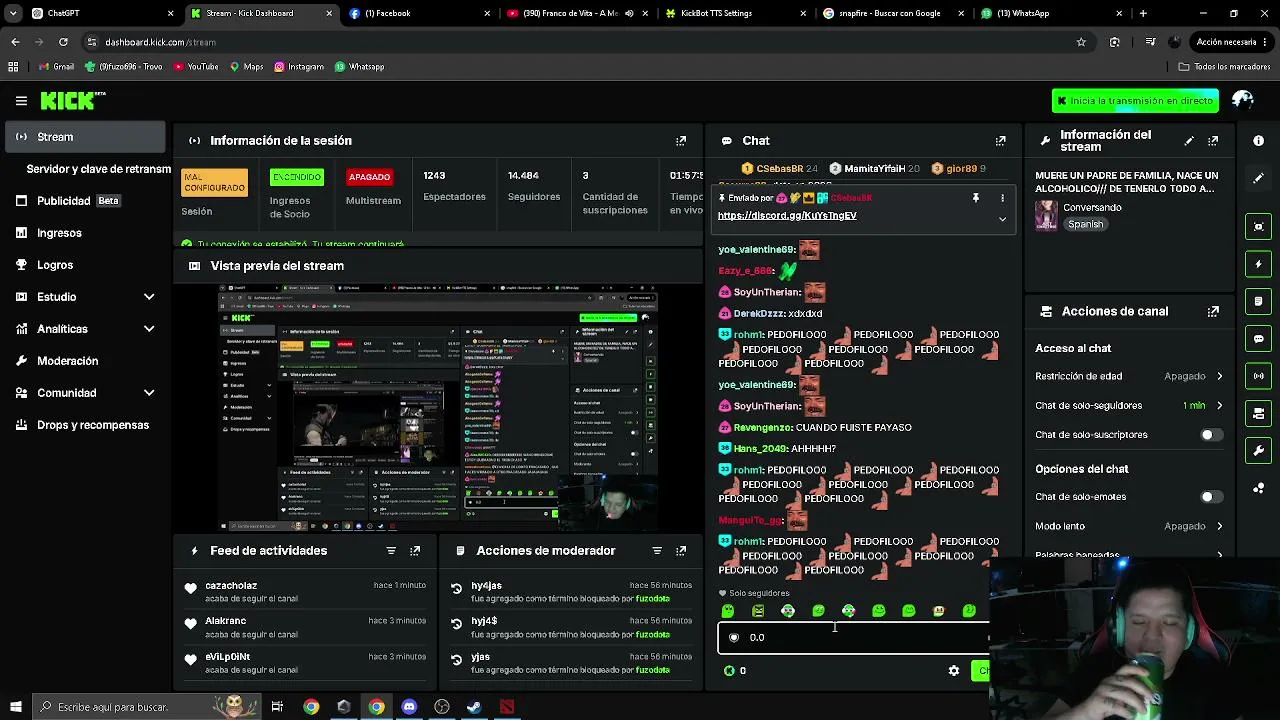Image resolution: width=1280 pixels, height=720 pixels.
Task: Pop out the Chat panel
Action: pyautogui.click(x=1000, y=141)
